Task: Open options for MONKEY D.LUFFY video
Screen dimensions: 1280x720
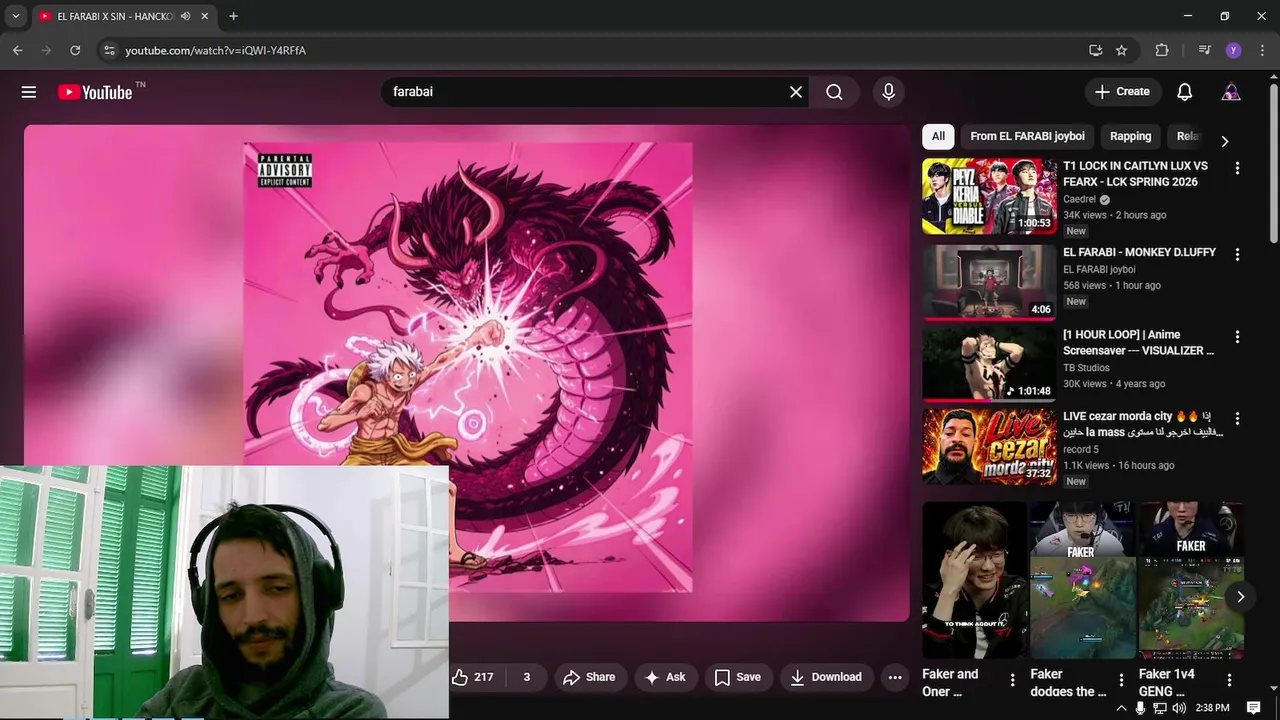Action: point(1237,255)
